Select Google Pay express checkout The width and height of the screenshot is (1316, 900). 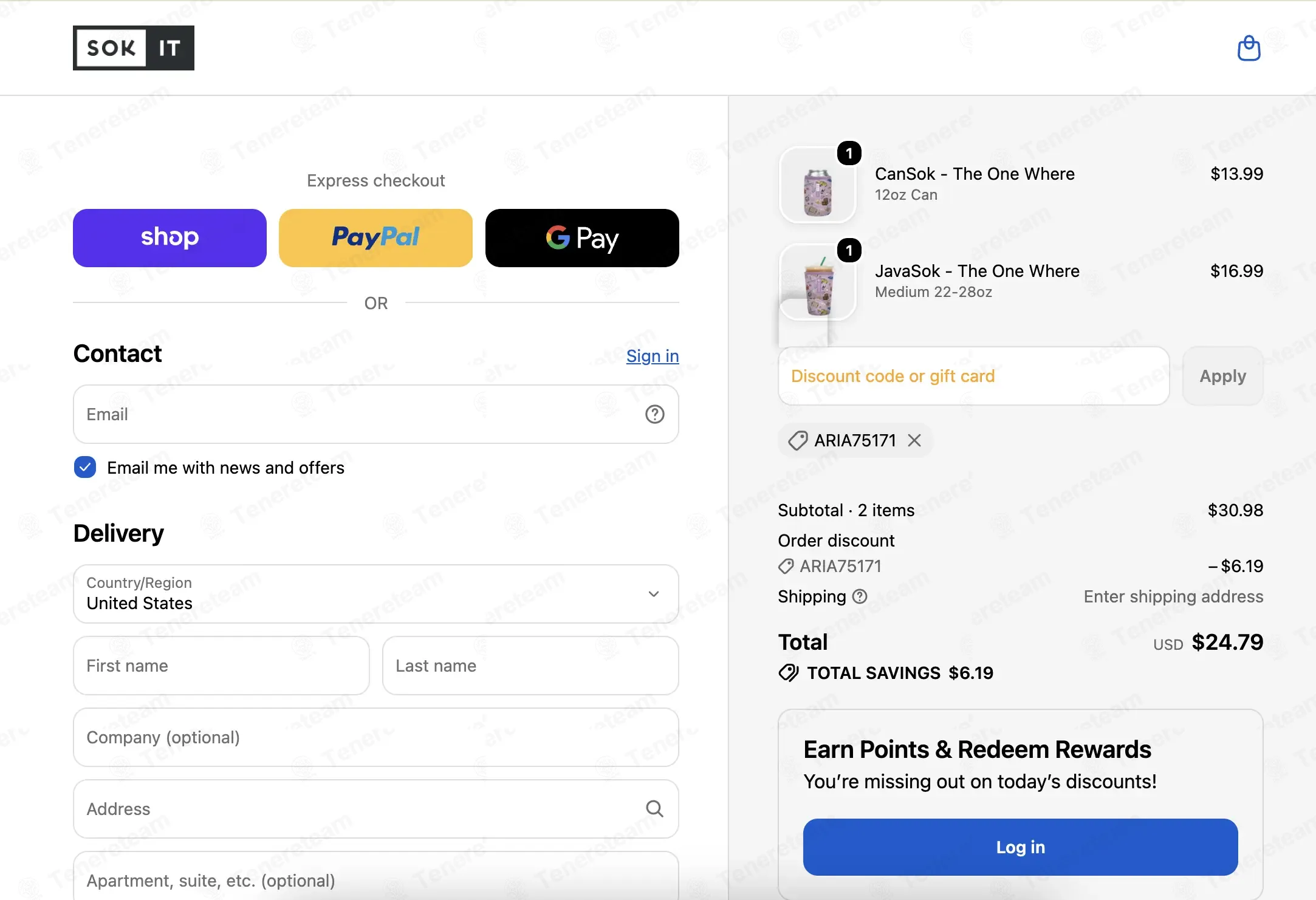click(582, 238)
